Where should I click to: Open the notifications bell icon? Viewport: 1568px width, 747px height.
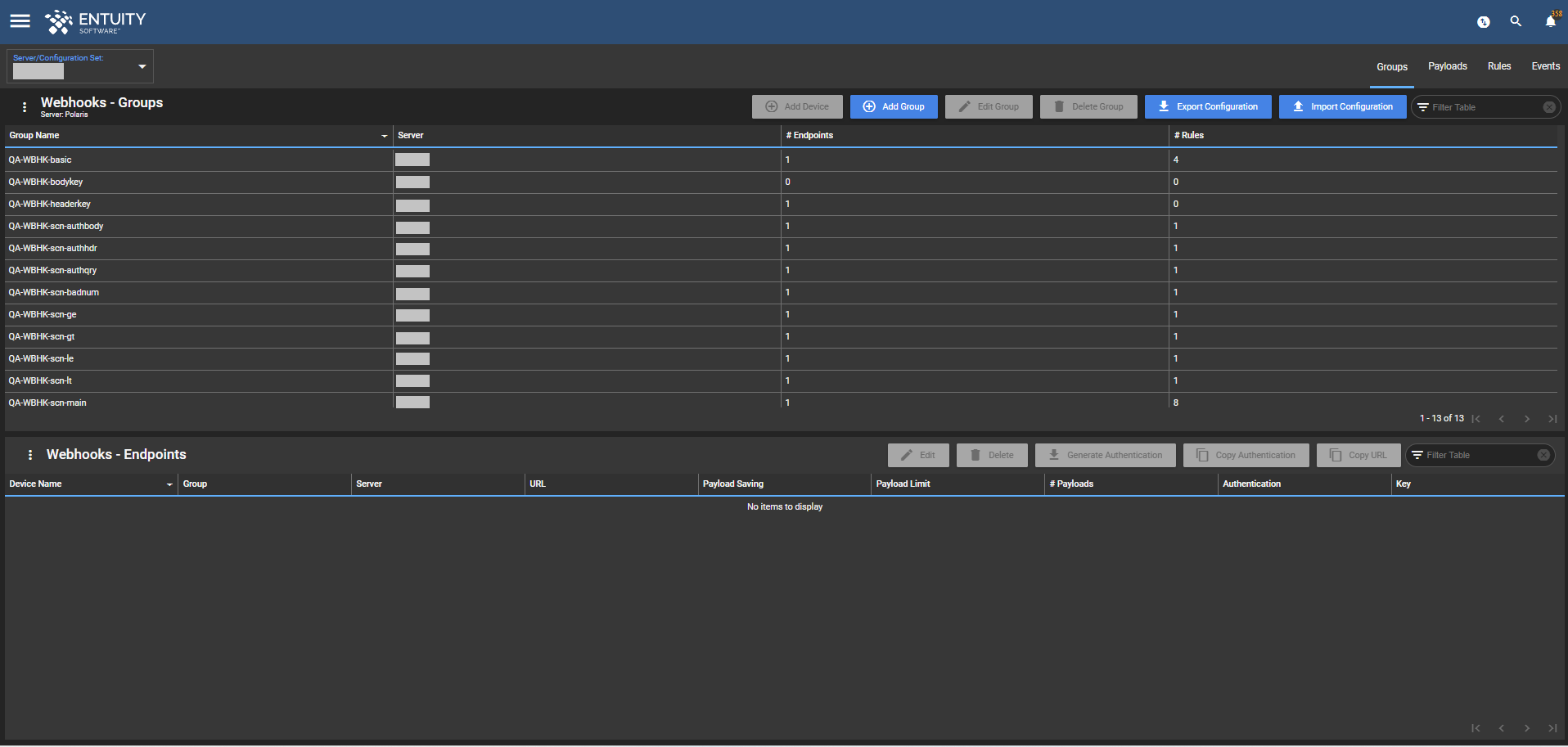[1551, 21]
